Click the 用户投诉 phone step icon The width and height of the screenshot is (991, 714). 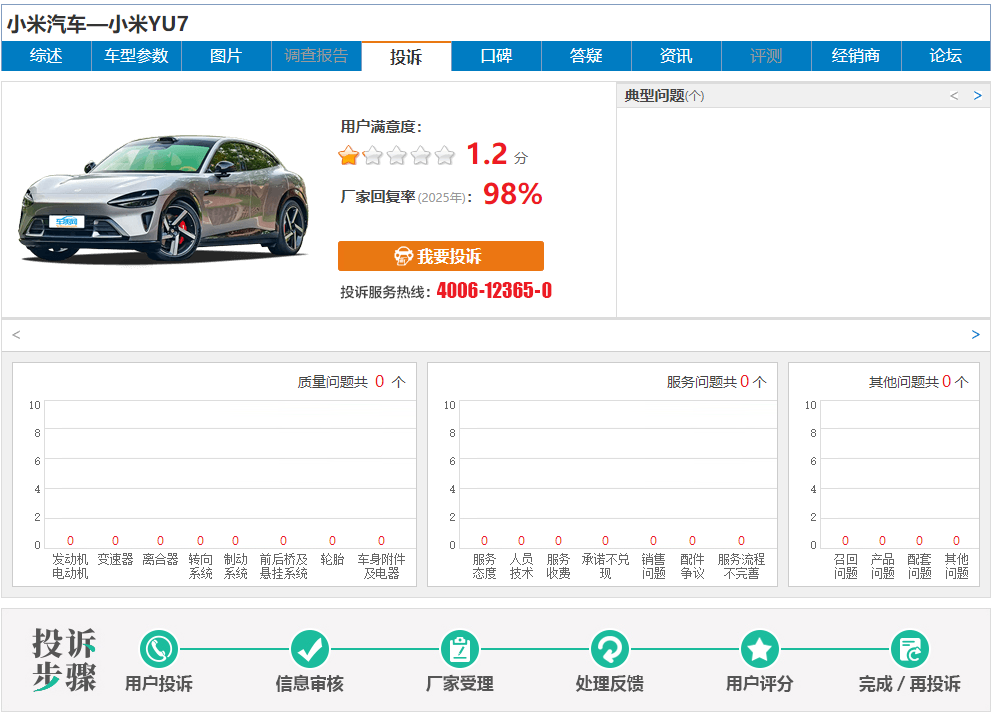[159, 650]
